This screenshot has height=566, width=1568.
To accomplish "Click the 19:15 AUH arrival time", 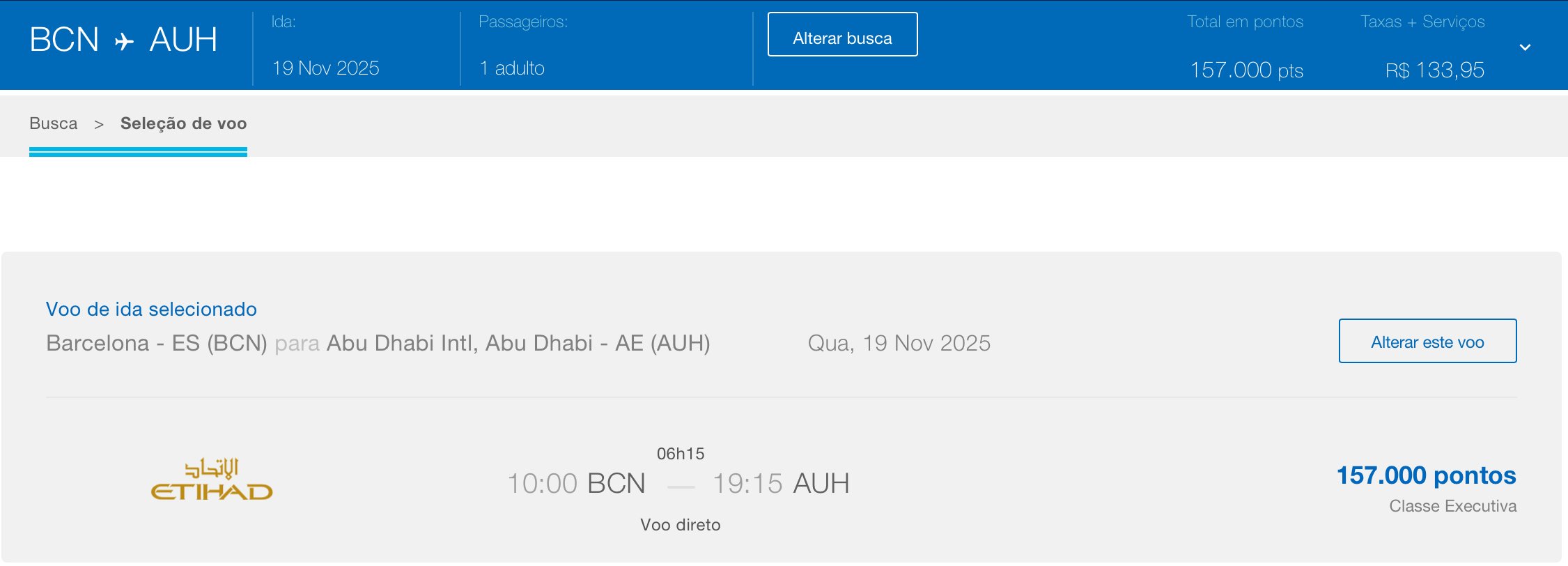I will 780,484.
